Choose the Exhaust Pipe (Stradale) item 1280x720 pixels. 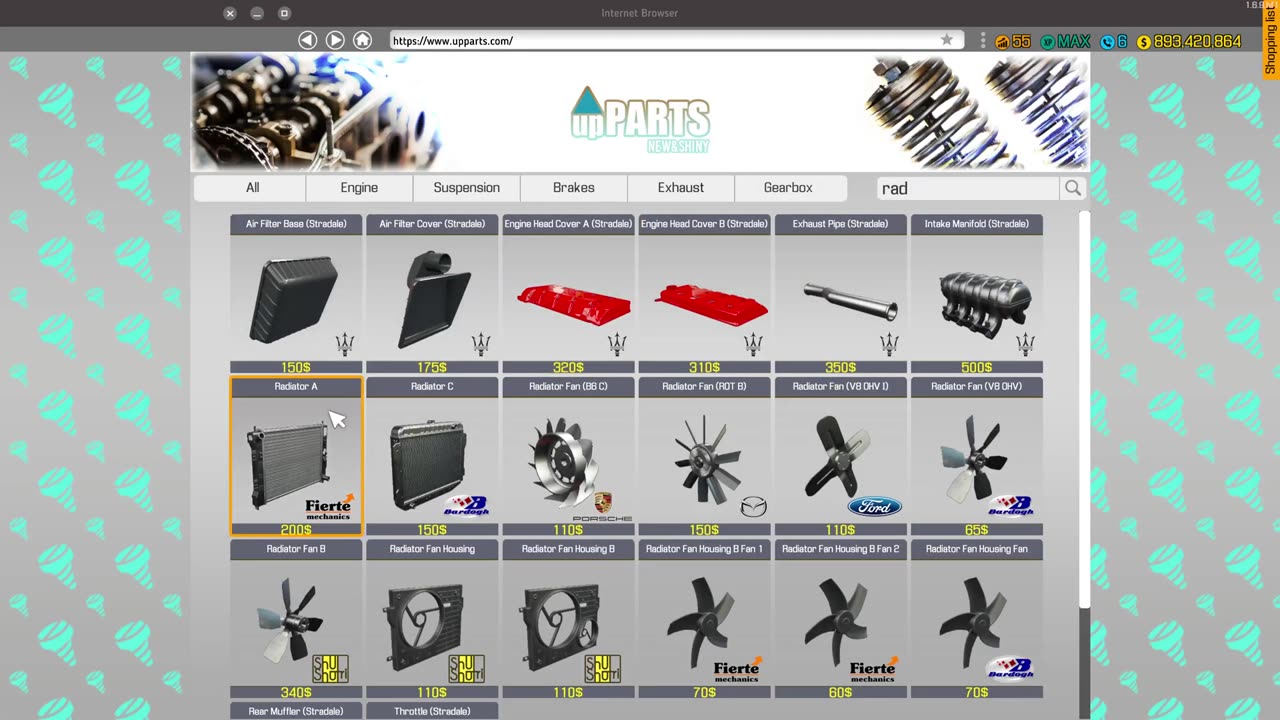click(840, 294)
